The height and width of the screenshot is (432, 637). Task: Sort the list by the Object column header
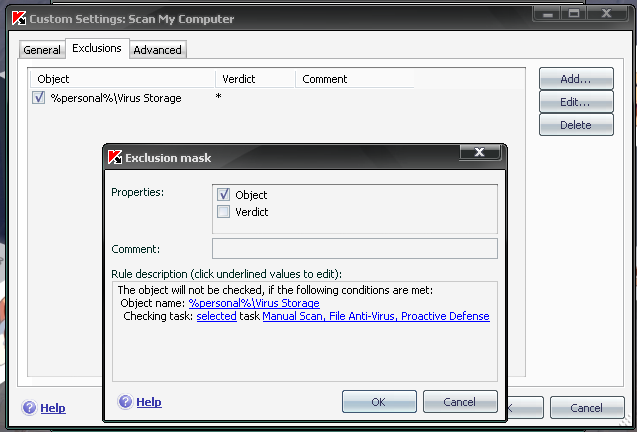click(120, 78)
